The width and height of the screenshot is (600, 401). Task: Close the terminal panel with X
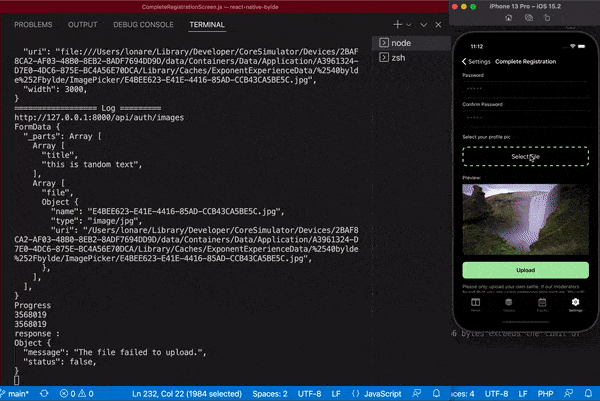click(x=439, y=24)
